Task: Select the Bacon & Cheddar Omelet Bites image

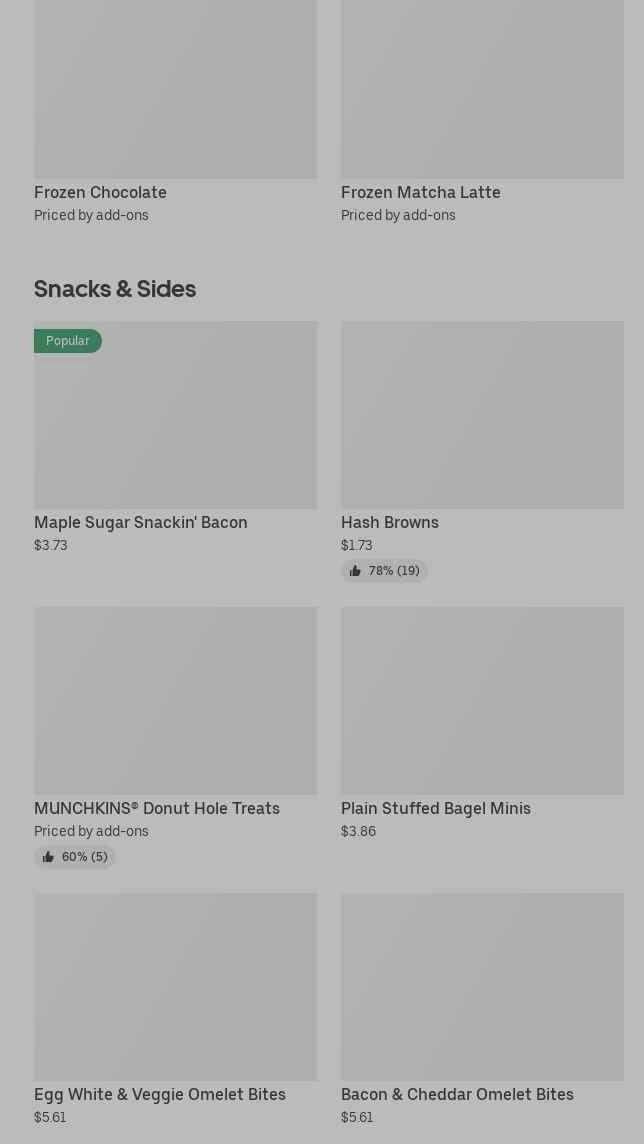Action: click(x=482, y=987)
